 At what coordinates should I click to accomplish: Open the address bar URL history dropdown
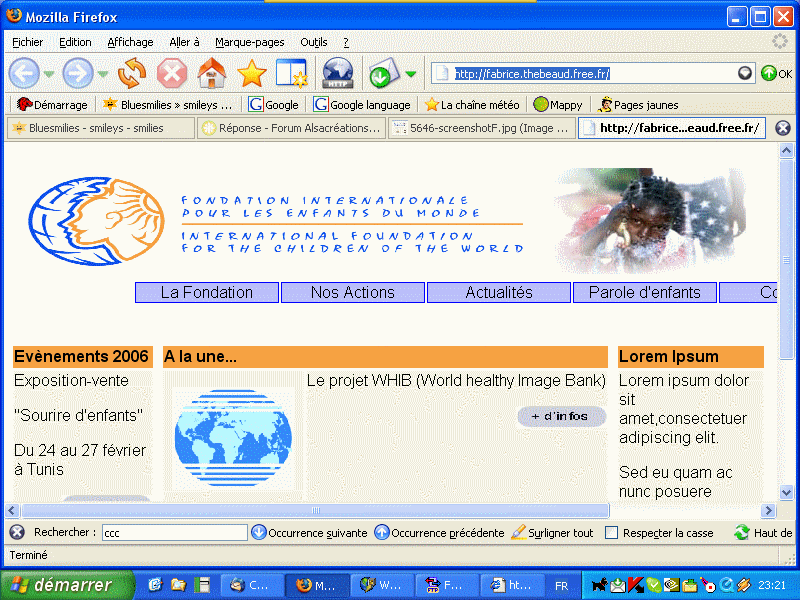(x=745, y=73)
